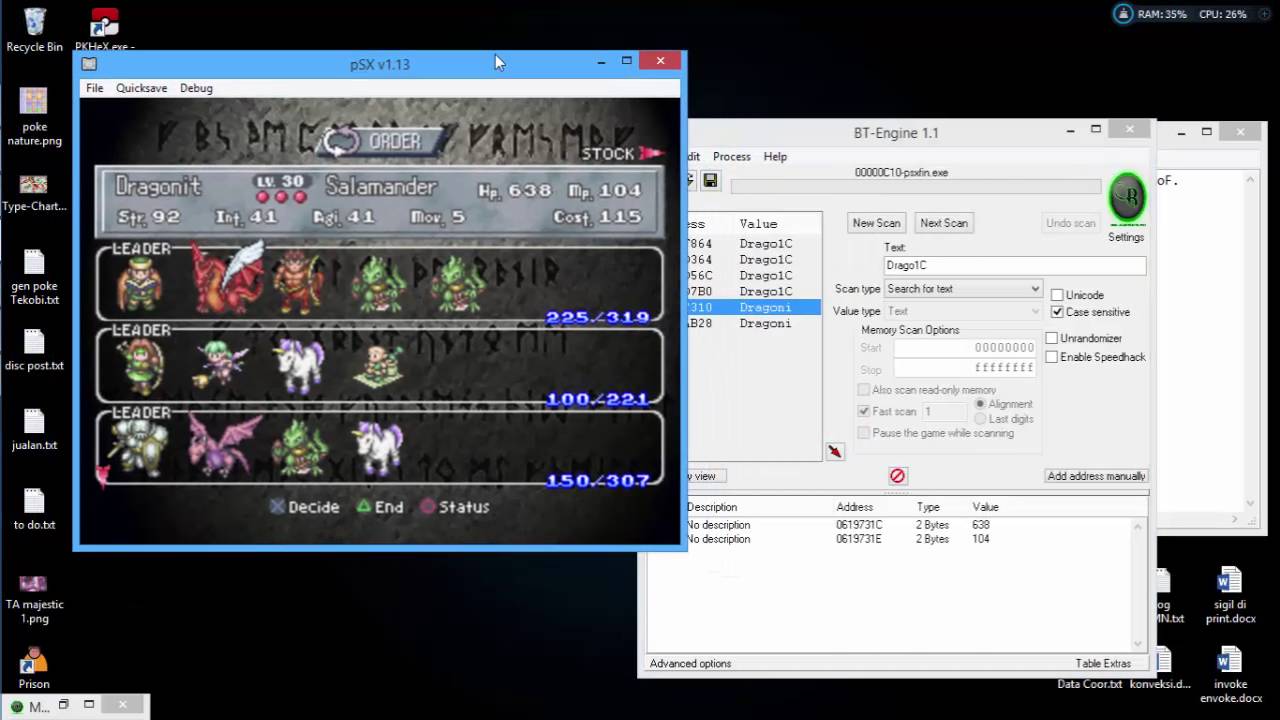Open the pSX Debug menu
The height and width of the screenshot is (720, 1280).
pyautogui.click(x=196, y=88)
